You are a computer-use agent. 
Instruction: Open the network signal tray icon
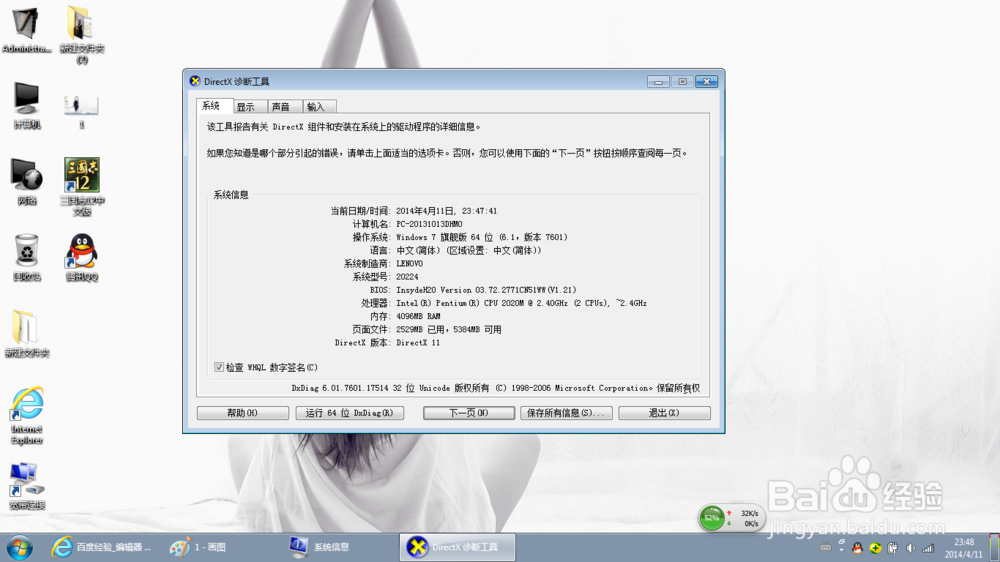point(928,548)
